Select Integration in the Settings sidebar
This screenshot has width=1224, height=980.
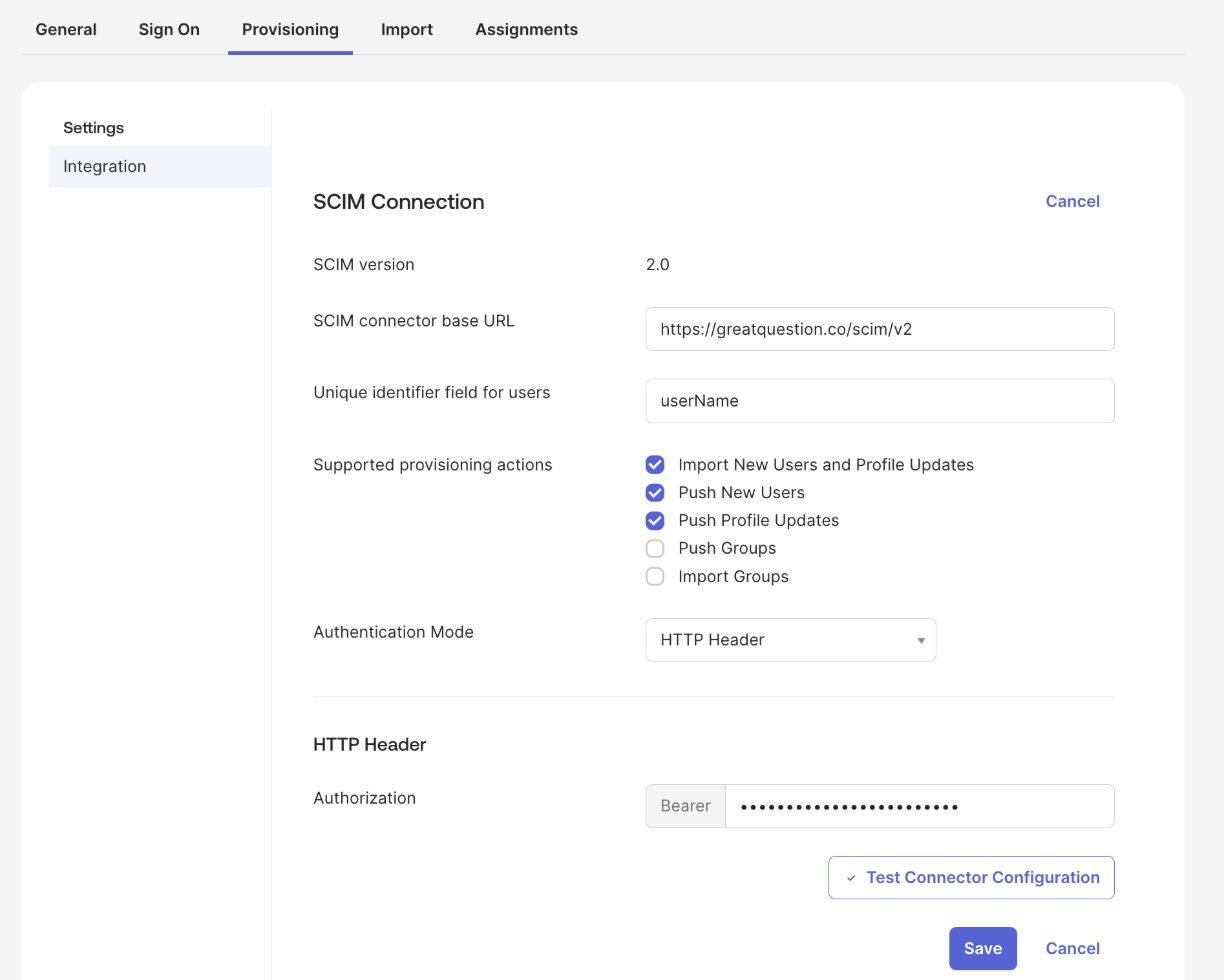click(105, 166)
